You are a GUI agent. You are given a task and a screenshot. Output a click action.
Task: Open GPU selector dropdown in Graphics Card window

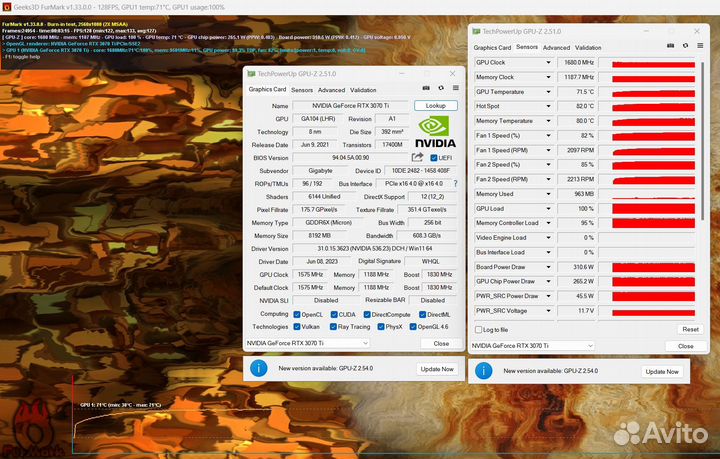(307, 343)
